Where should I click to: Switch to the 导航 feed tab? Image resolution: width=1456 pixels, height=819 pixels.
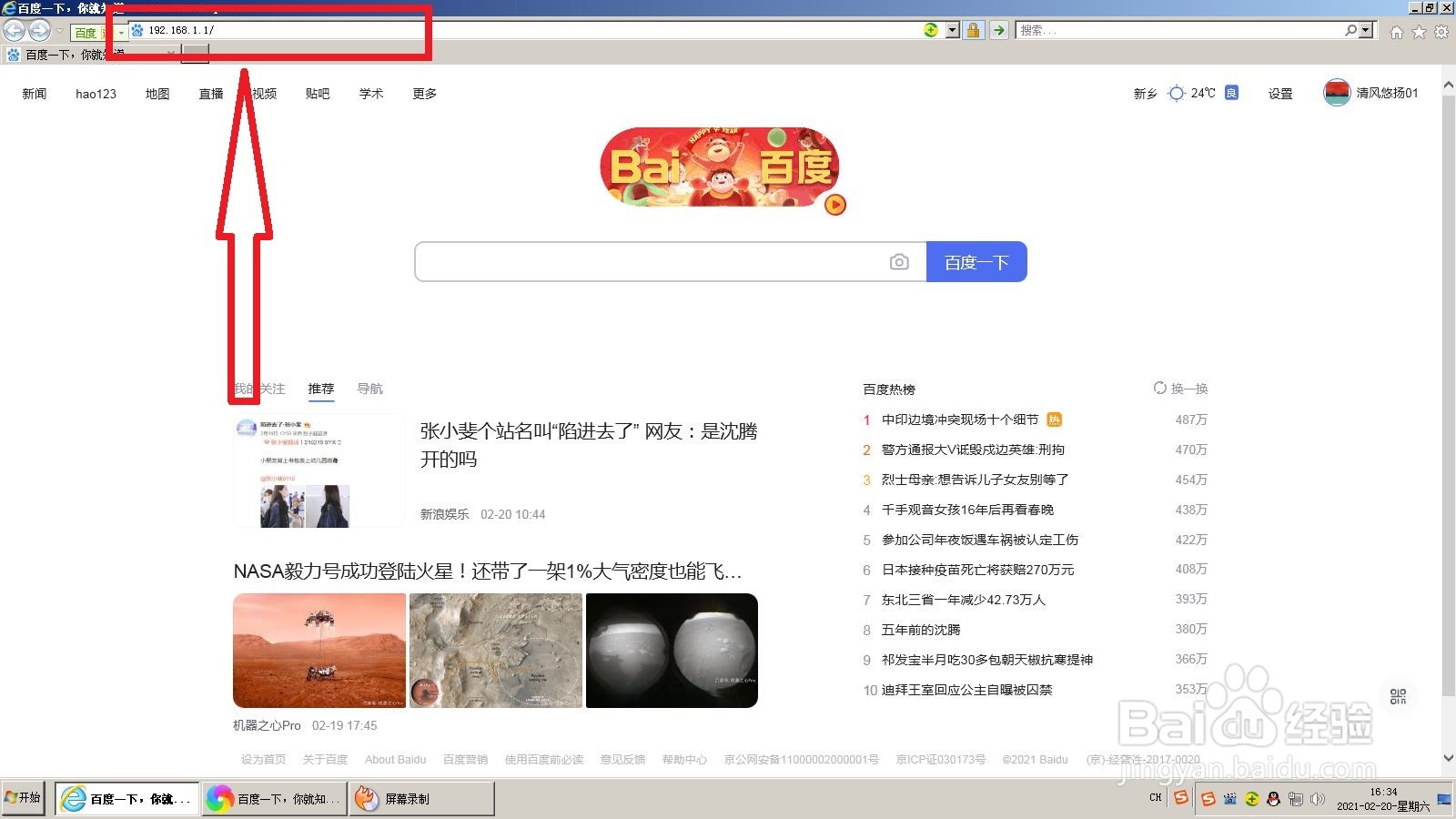click(x=369, y=389)
